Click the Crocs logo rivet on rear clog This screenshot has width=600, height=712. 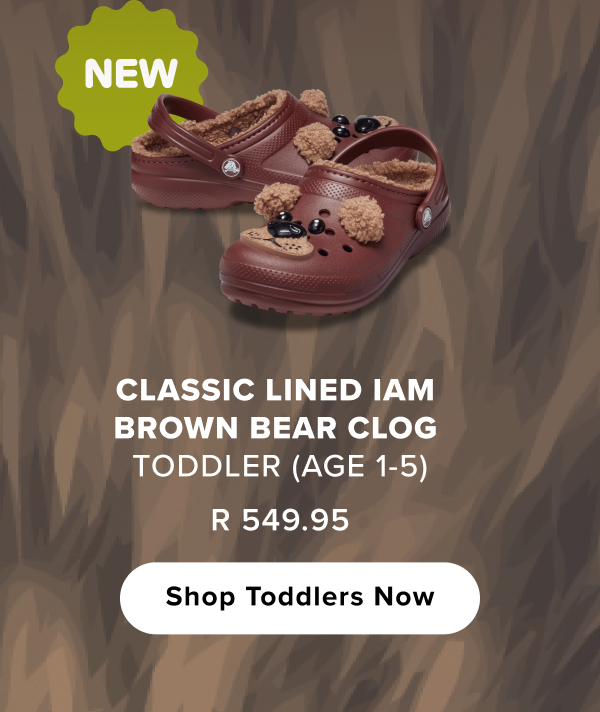pos(232,167)
